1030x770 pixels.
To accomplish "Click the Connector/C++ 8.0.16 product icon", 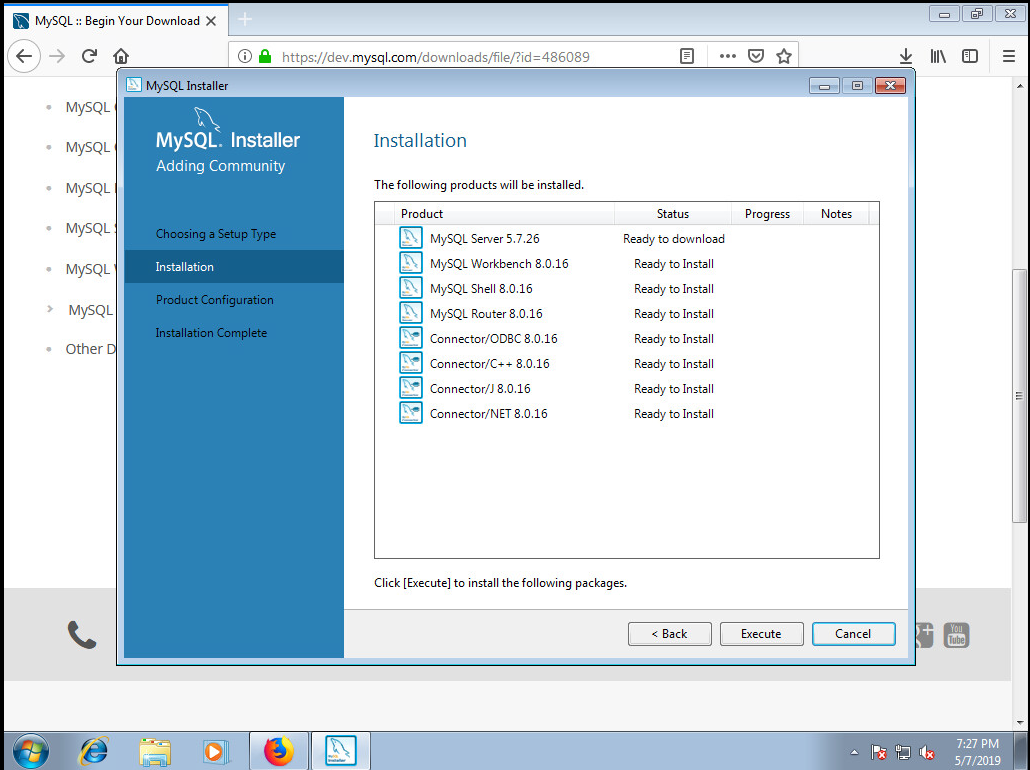I will tap(411, 363).
